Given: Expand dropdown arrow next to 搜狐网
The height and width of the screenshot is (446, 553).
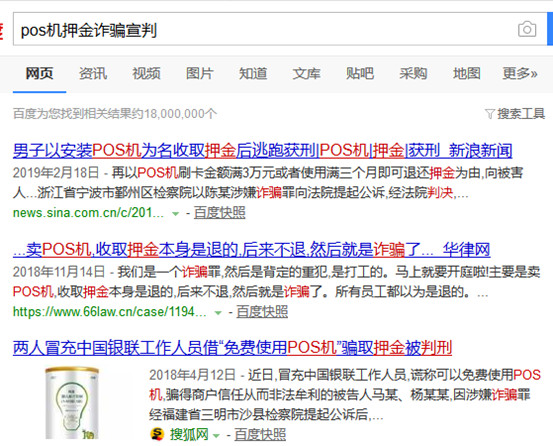Looking at the screenshot, I should [217, 436].
